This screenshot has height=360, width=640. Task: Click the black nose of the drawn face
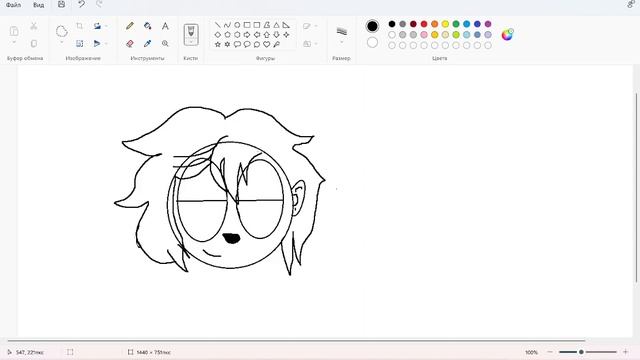231,238
